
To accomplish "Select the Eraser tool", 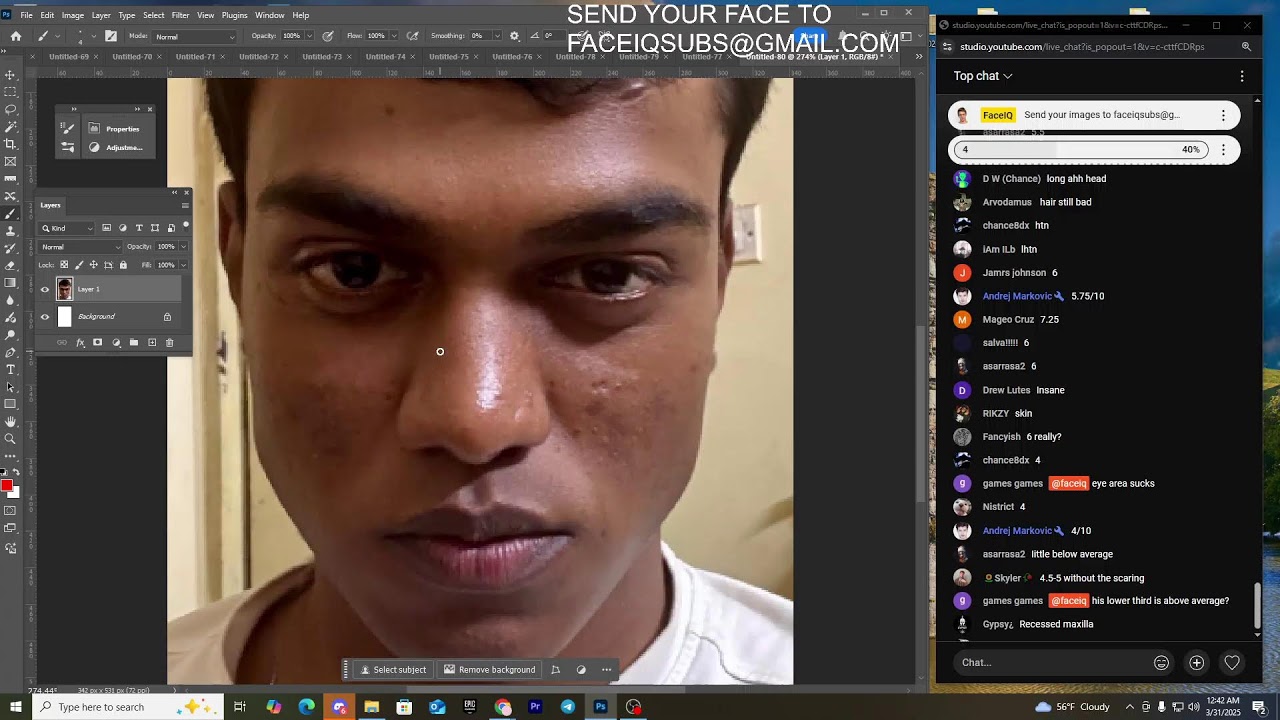I will click(10, 265).
